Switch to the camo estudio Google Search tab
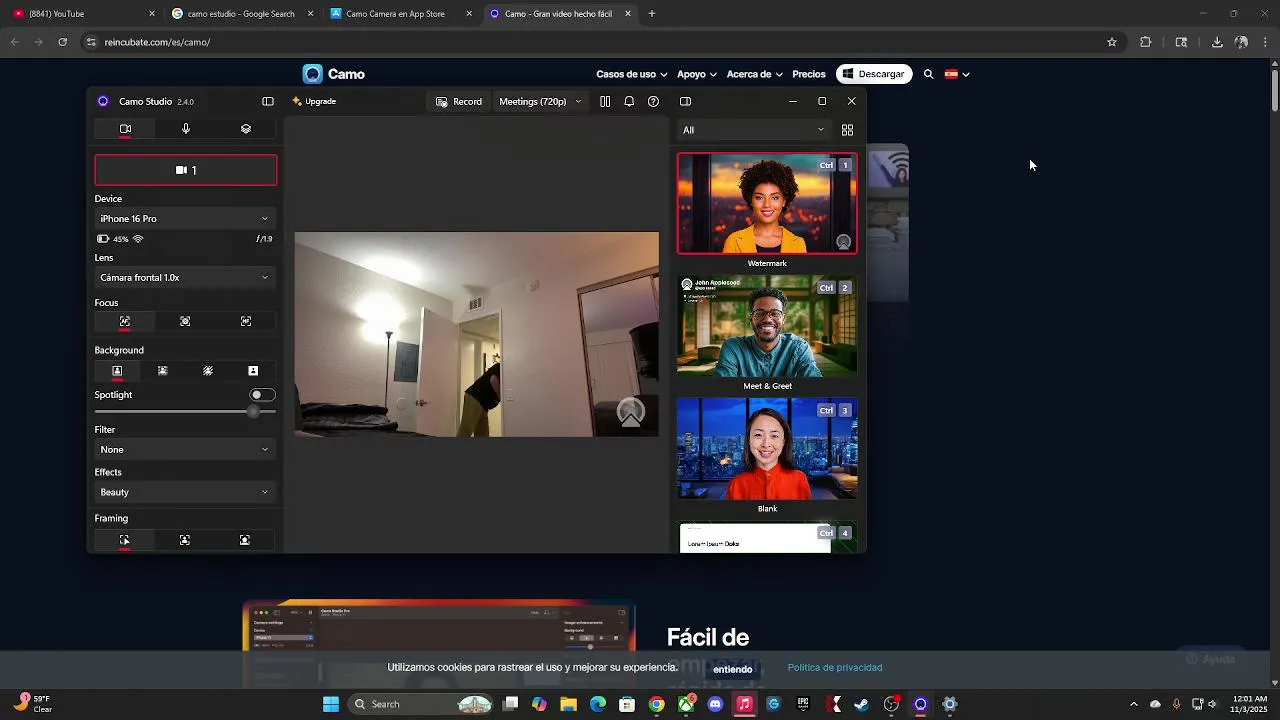 click(x=240, y=14)
